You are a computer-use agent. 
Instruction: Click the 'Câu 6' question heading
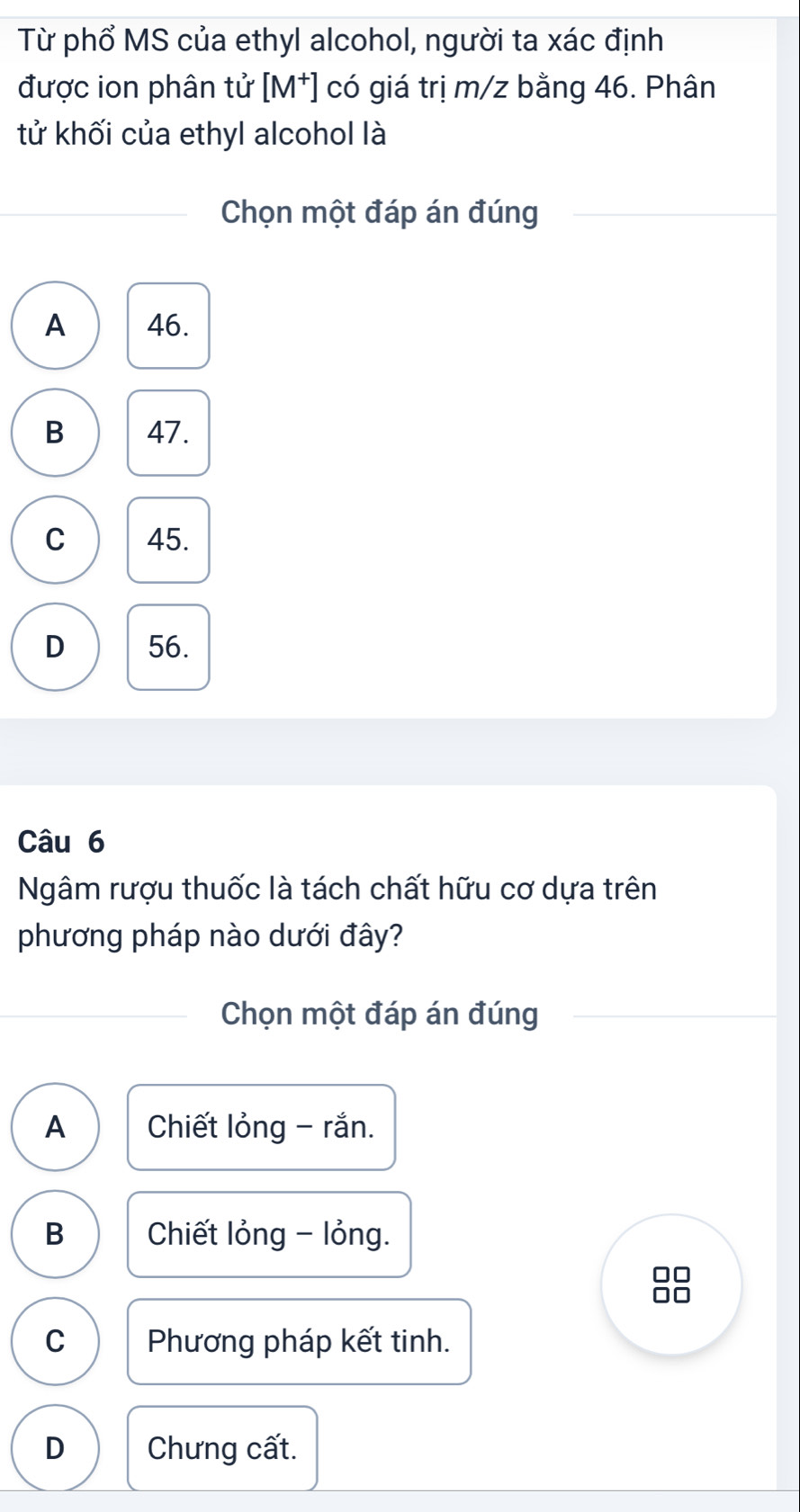[61, 842]
